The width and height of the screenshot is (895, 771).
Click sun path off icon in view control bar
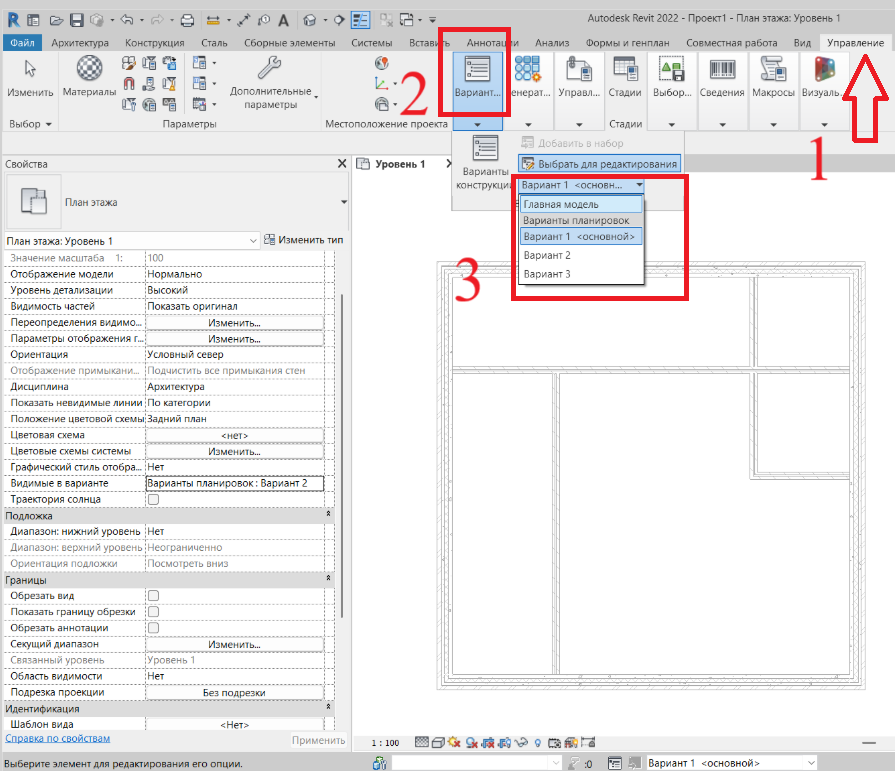click(x=454, y=742)
